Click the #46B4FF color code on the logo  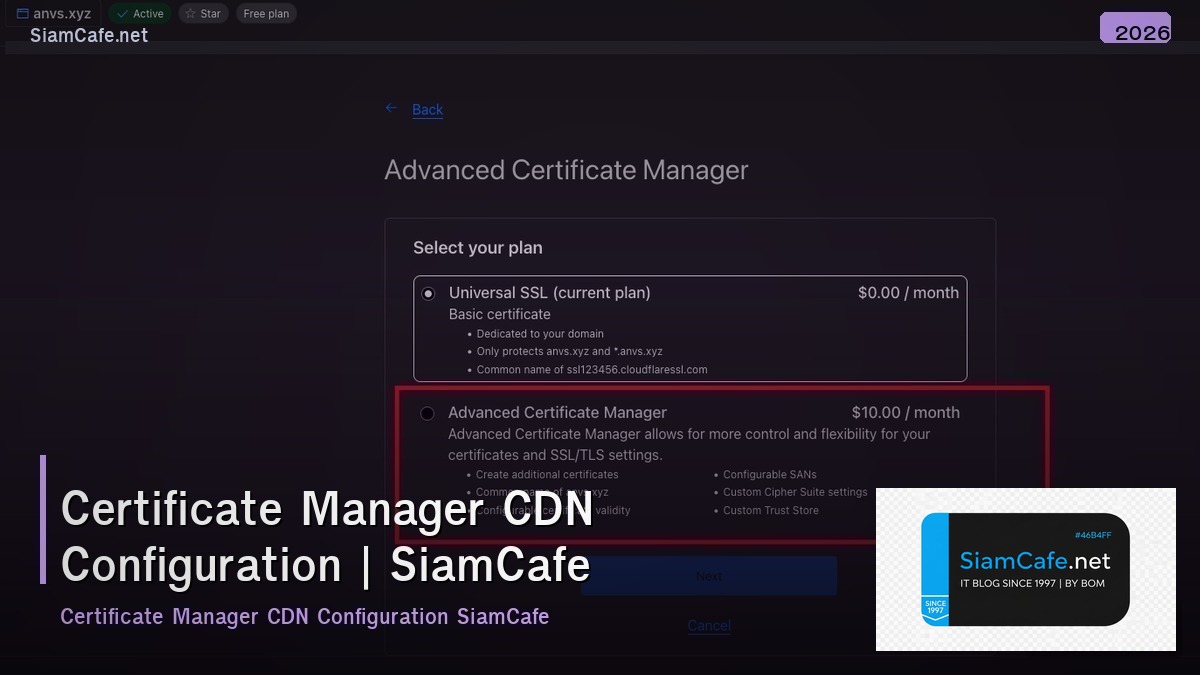(x=1095, y=535)
